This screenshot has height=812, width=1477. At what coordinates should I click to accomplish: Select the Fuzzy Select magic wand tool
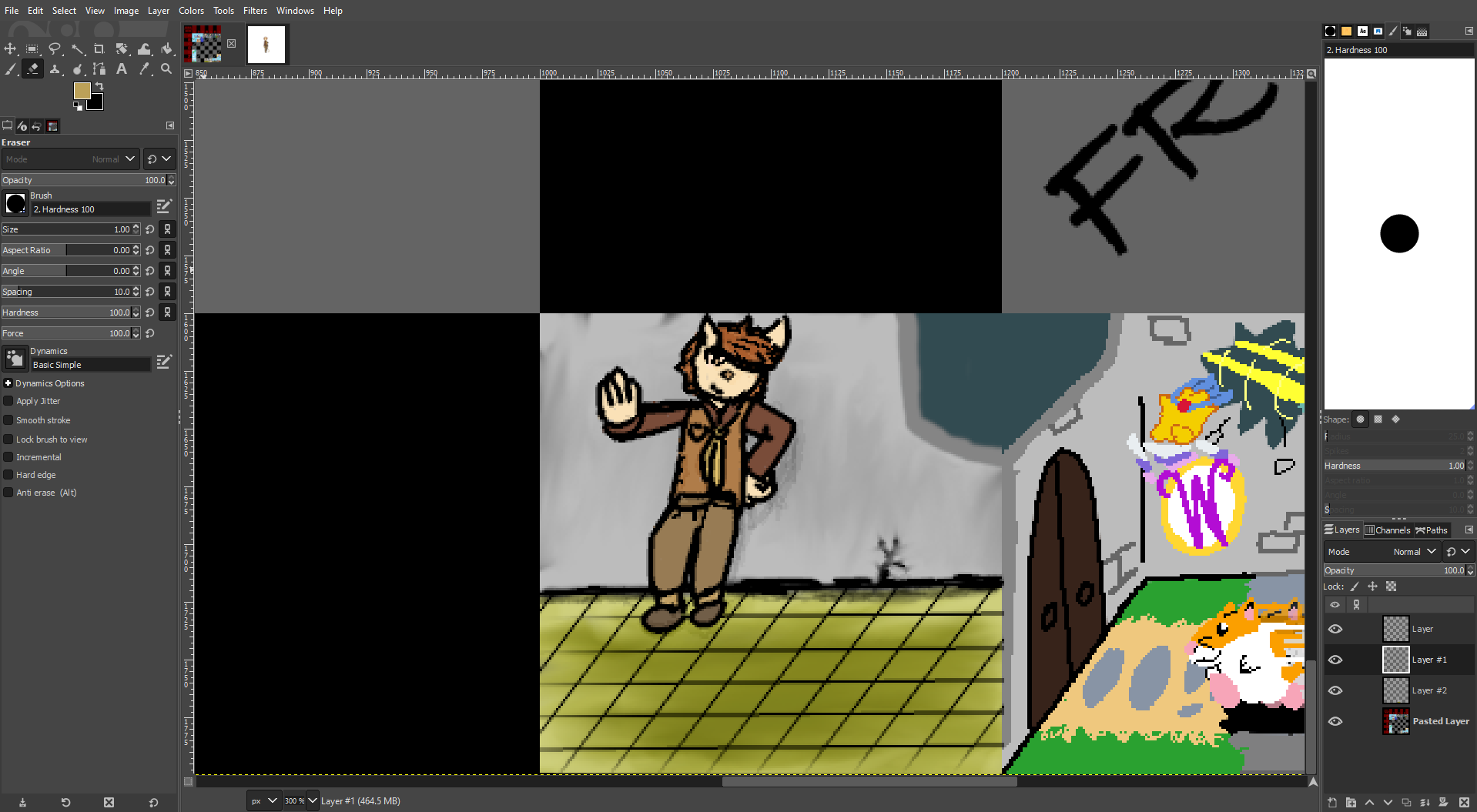[x=78, y=49]
